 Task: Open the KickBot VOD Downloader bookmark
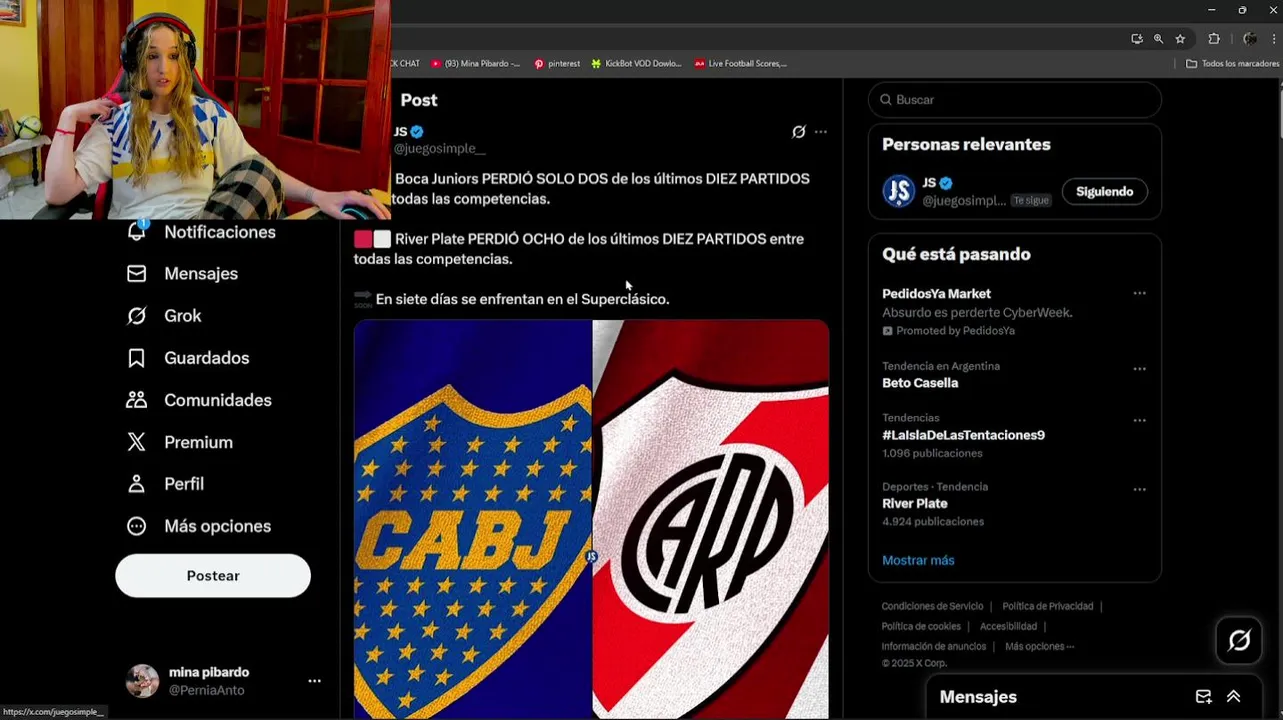tap(636, 63)
